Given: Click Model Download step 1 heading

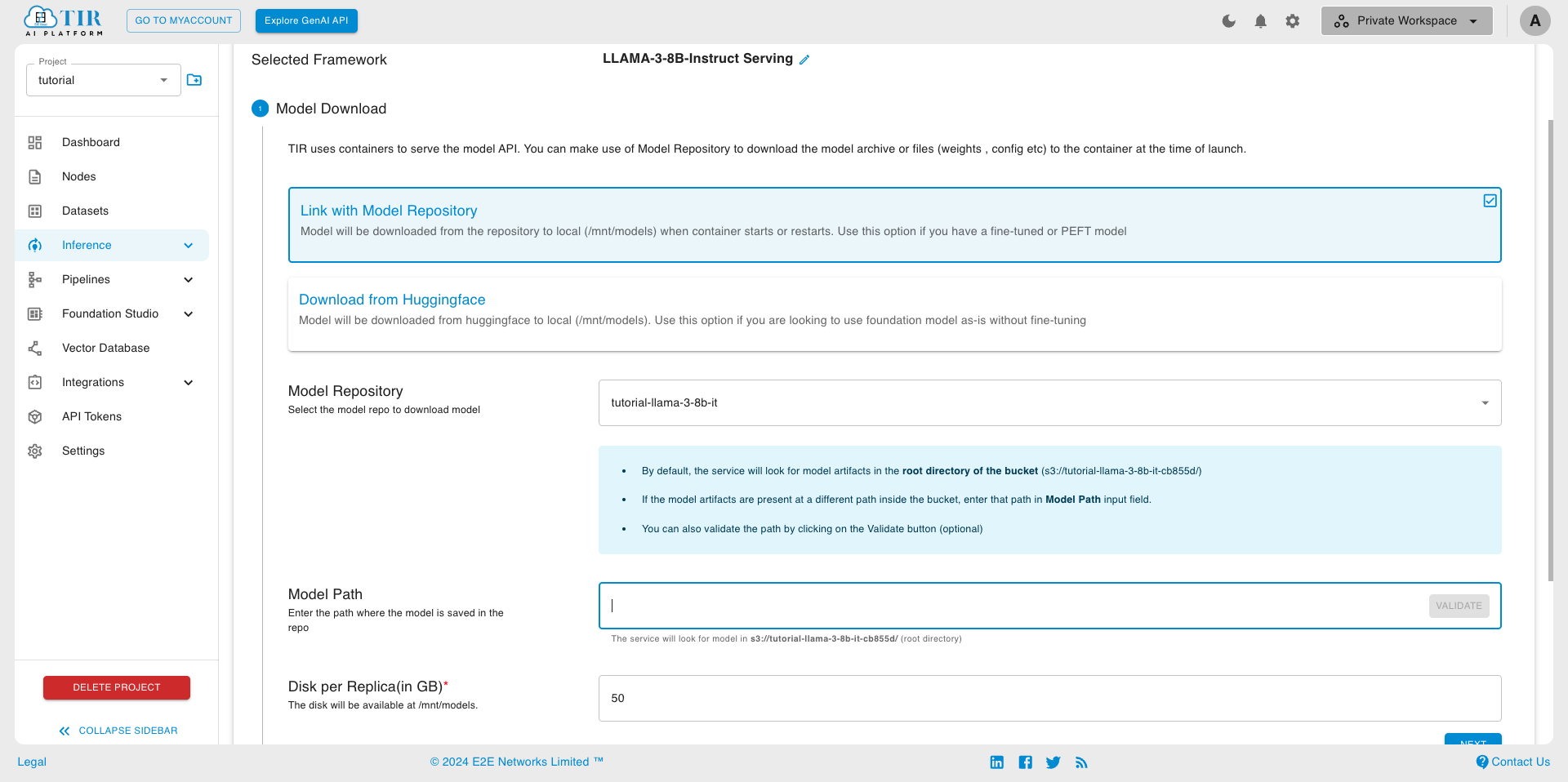Looking at the screenshot, I should click(331, 109).
